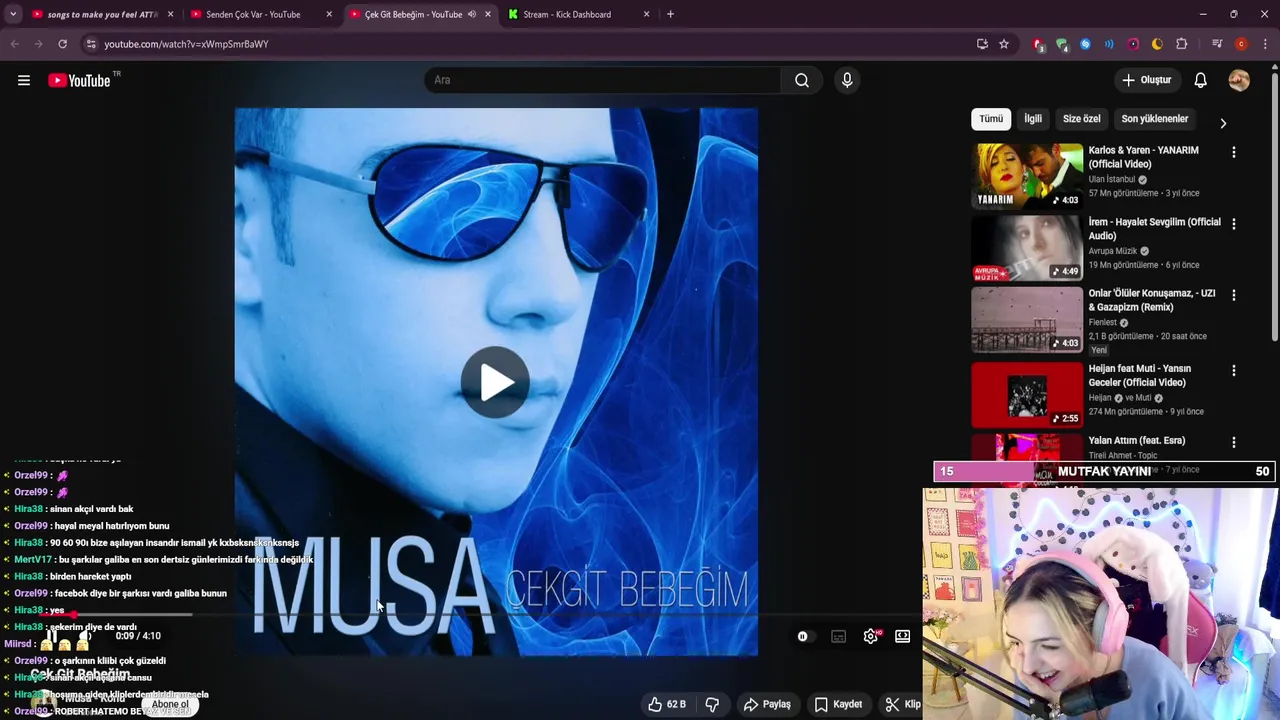Open the İrem Hayalet Sevgilim video thumbnail
This screenshot has width=1280, height=720.
tap(1027, 248)
